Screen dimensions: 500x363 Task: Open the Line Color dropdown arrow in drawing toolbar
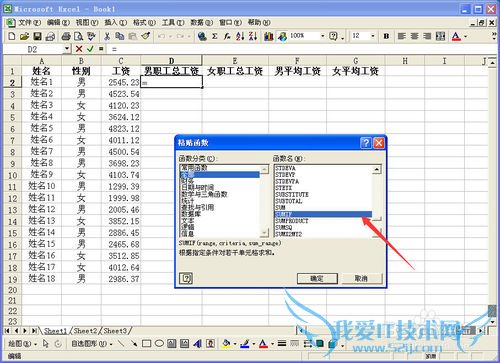point(254,343)
